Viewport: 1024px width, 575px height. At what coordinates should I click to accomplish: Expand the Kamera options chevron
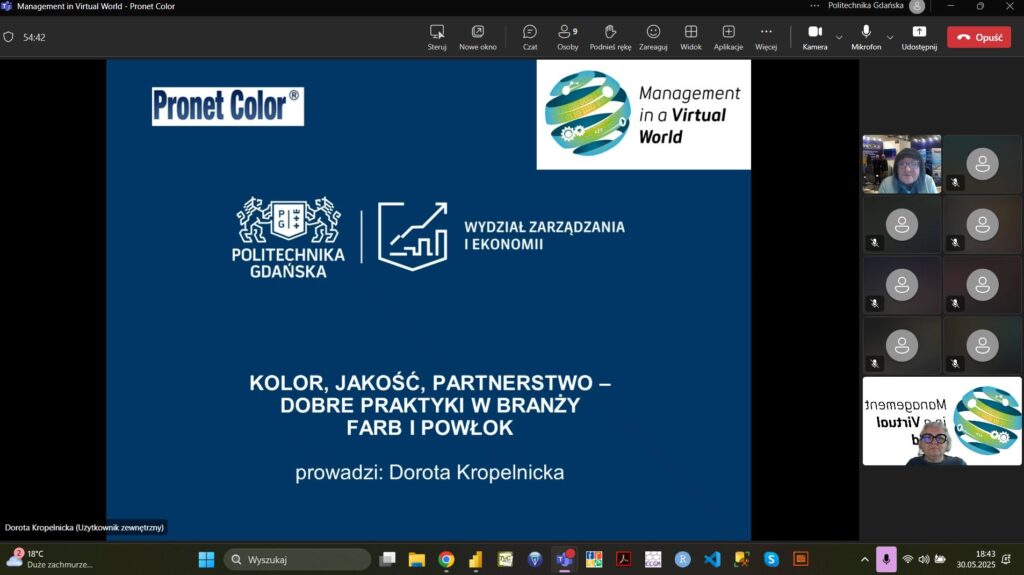coord(839,37)
